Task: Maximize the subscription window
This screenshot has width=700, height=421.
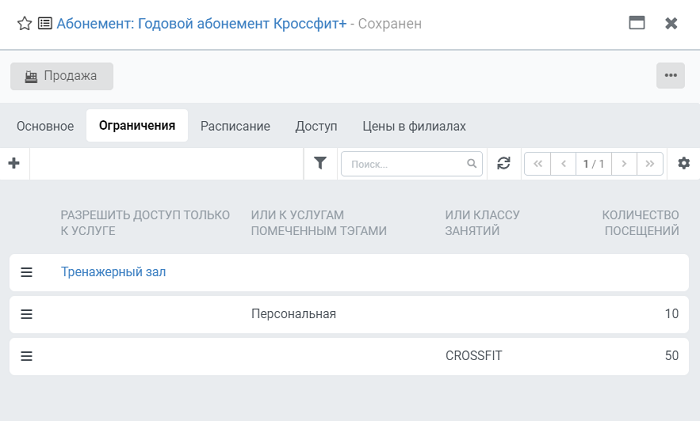Action: 637,23
